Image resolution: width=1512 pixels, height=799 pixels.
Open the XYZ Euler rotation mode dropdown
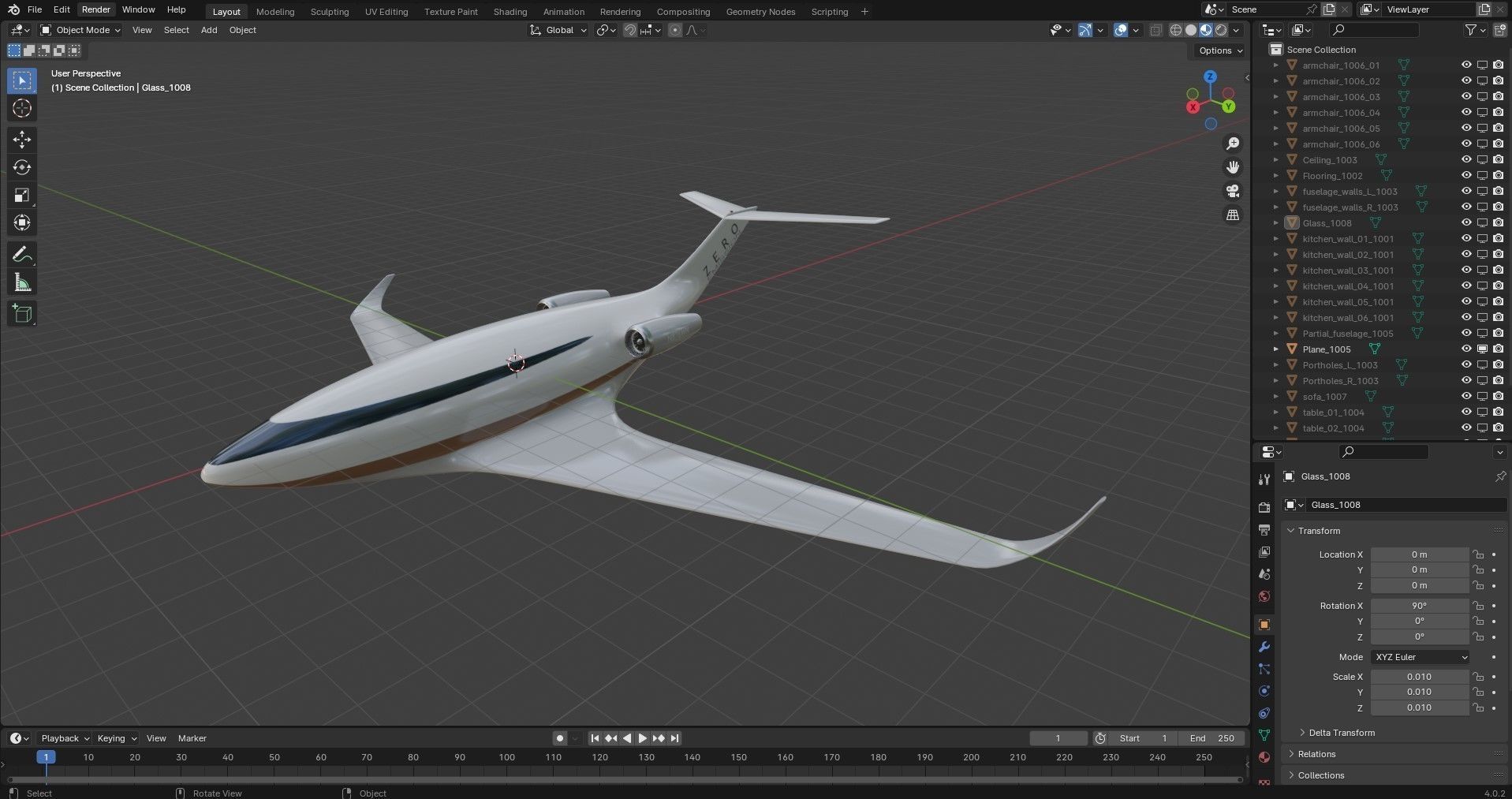point(1421,657)
